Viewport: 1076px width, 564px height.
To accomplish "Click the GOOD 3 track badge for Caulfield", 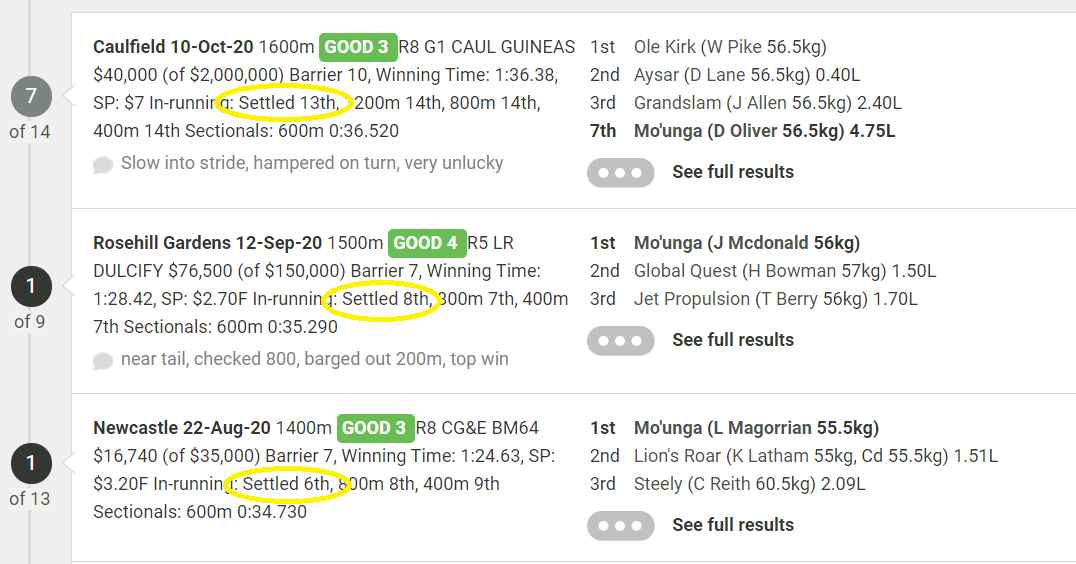I will [x=358, y=47].
